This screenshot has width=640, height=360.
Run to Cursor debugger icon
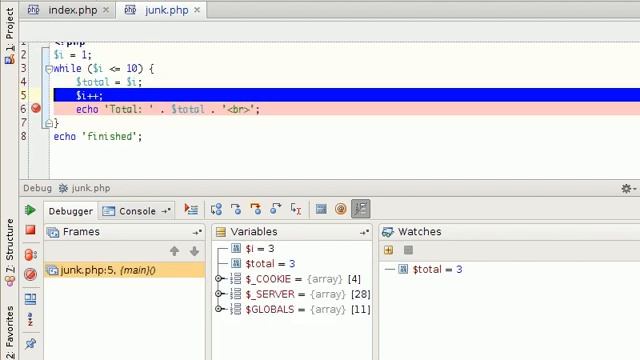click(x=296, y=209)
